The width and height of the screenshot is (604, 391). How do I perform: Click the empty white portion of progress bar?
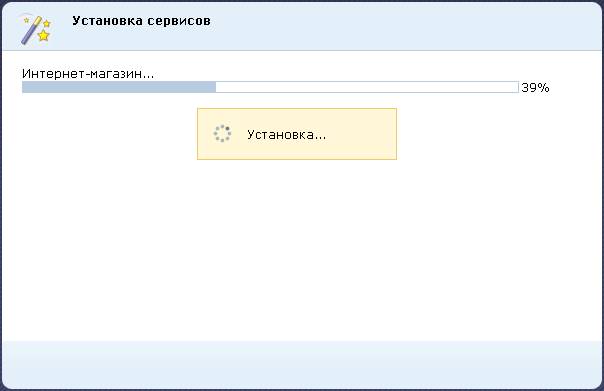(367, 87)
